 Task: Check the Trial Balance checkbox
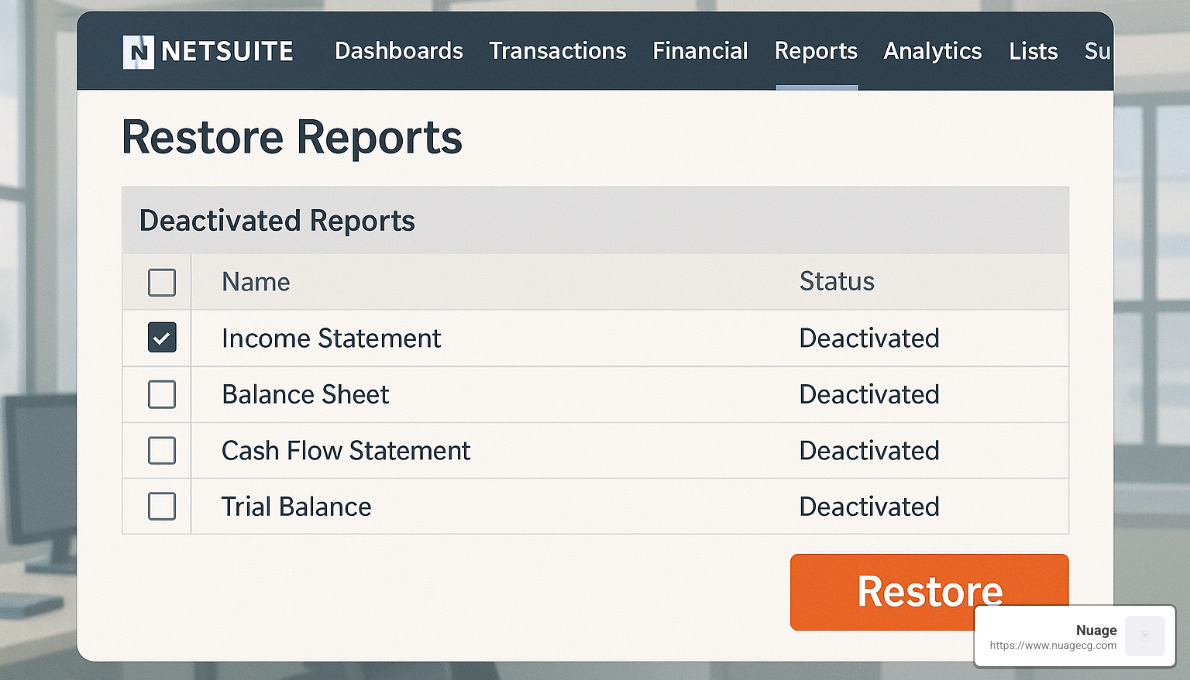click(162, 506)
